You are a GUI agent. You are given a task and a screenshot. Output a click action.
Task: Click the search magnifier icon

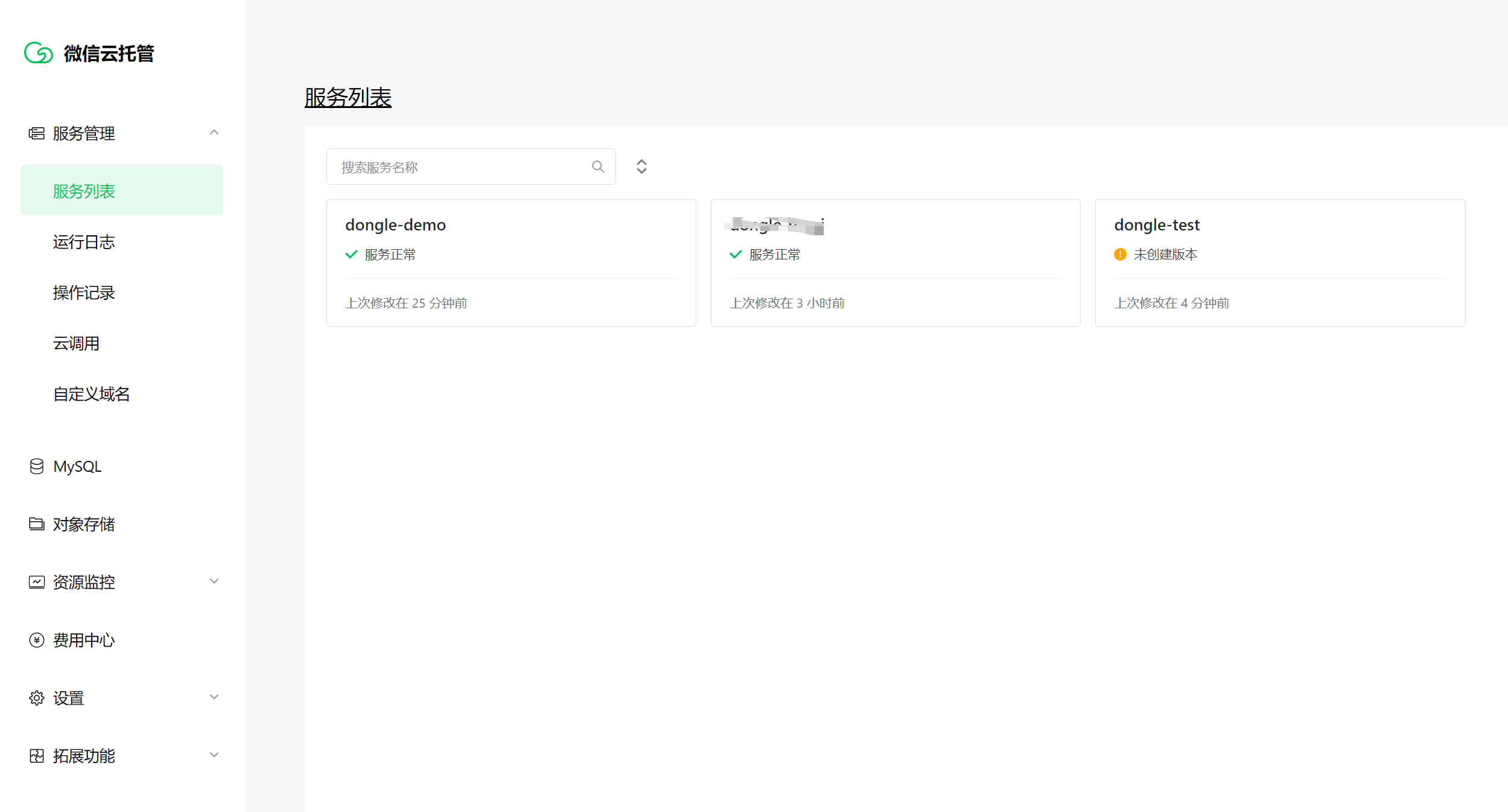click(x=597, y=167)
